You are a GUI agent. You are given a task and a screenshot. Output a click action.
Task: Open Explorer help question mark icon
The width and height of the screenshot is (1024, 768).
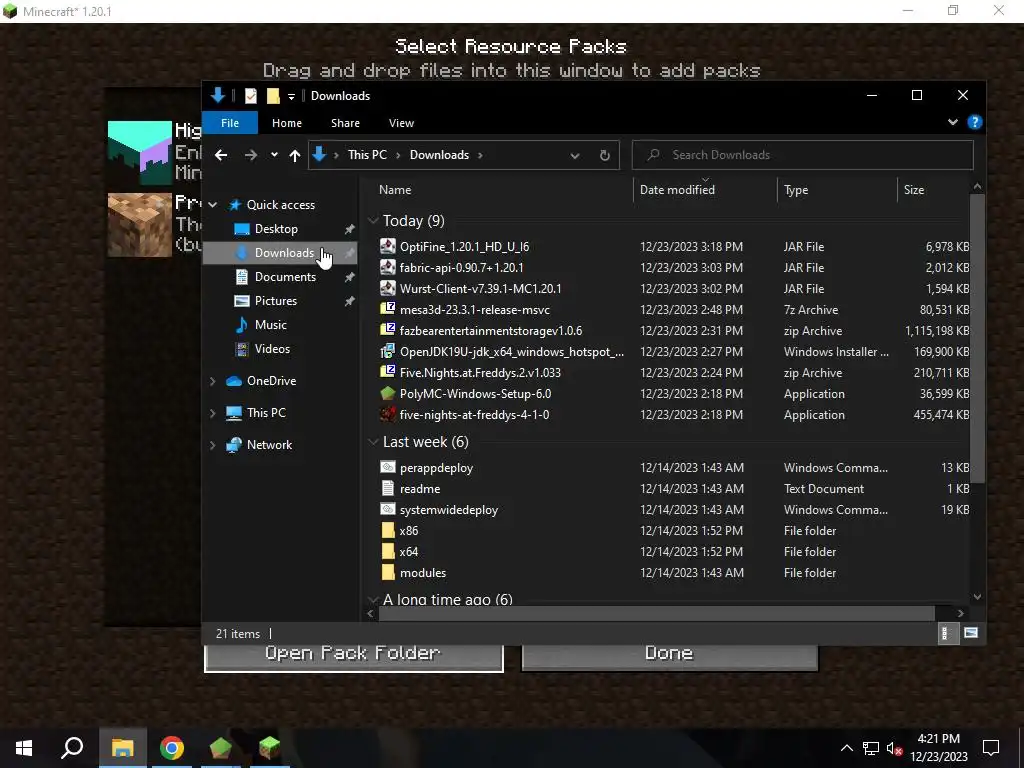(x=974, y=122)
